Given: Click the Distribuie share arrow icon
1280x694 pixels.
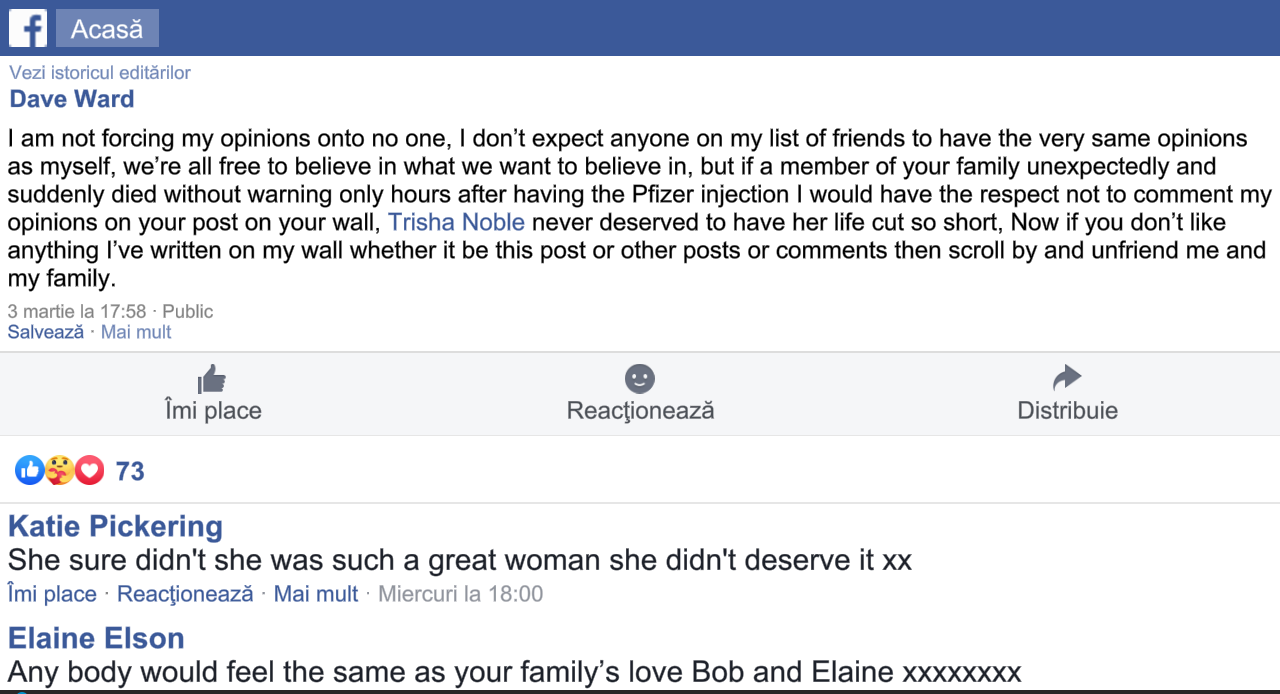Looking at the screenshot, I should [1067, 378].
